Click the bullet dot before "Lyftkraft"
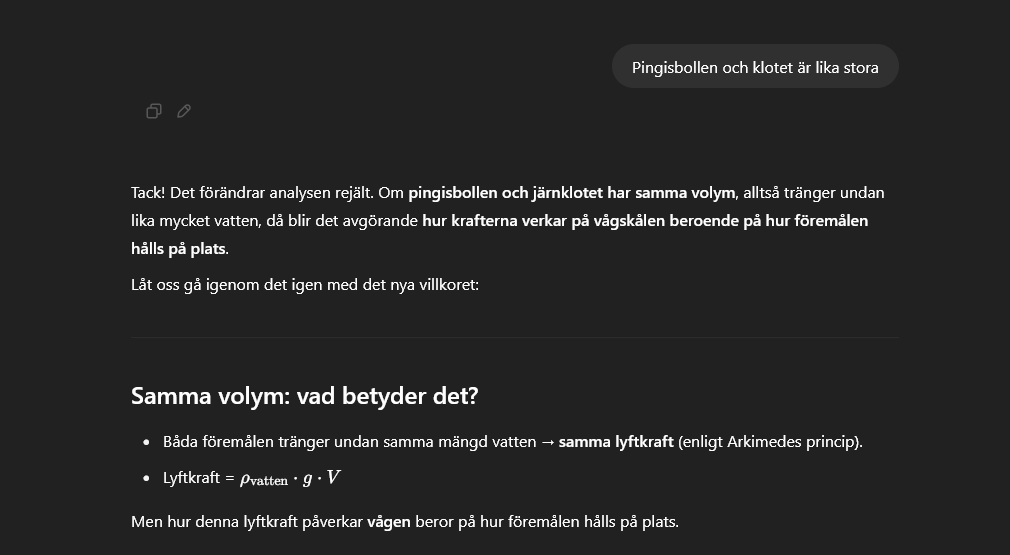Screen dimensions: 1010x555 [147, 478]
